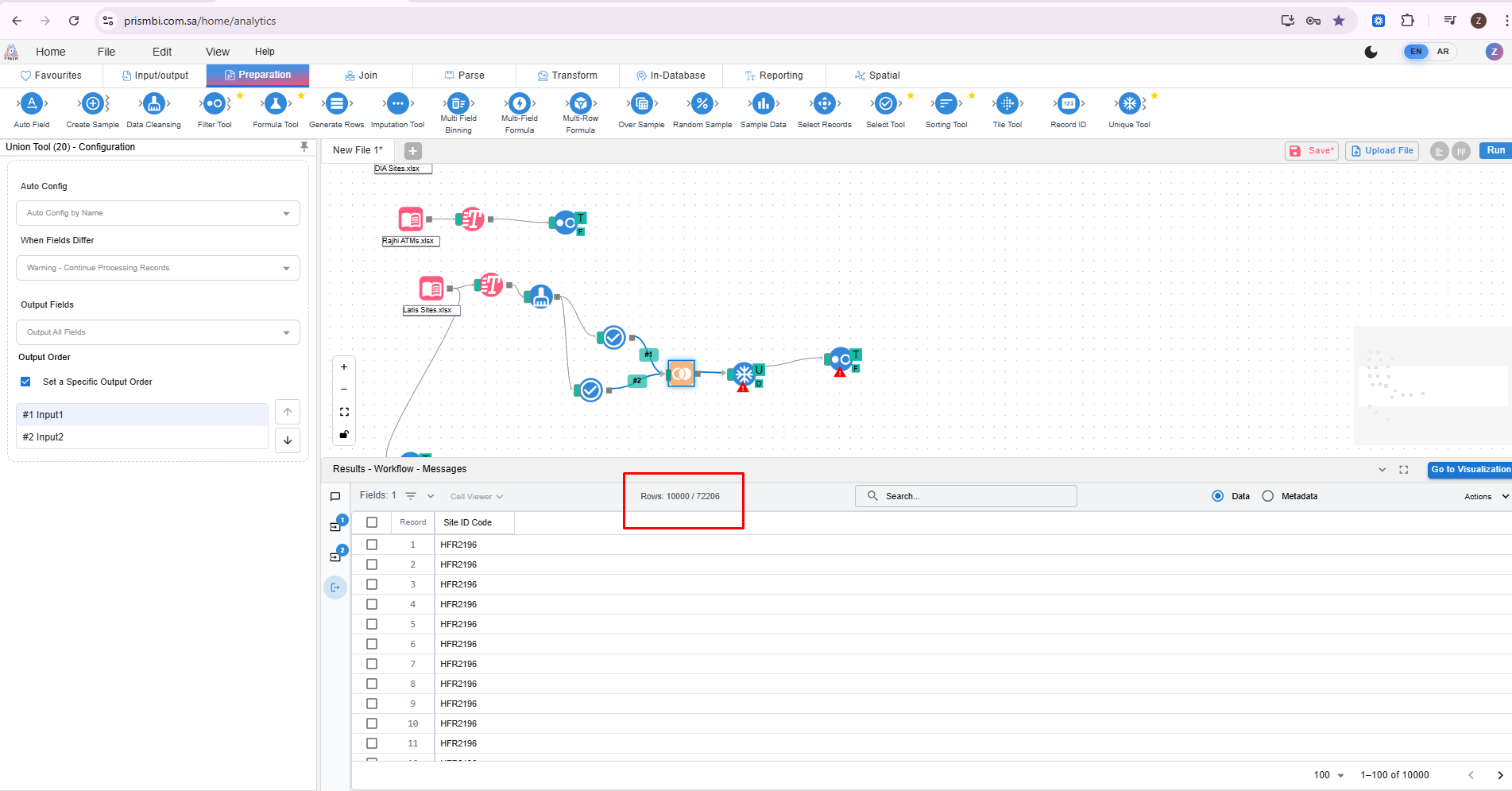Expand the Output All Fields dropdown
Image resolution: width=1512 pixels, height=791 pixels.
pyautogui.click(x=157, y=332)
